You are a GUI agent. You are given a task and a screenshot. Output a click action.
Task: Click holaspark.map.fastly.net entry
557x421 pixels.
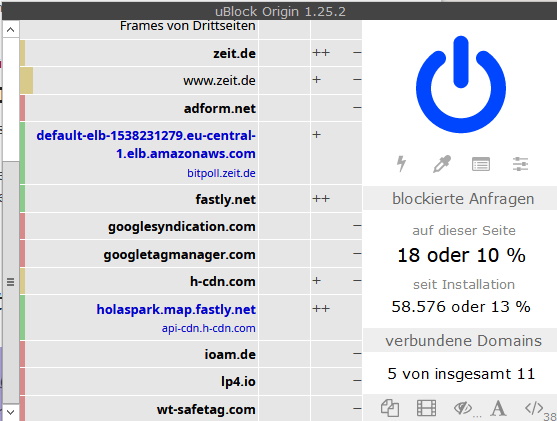[x=176, y=309]
